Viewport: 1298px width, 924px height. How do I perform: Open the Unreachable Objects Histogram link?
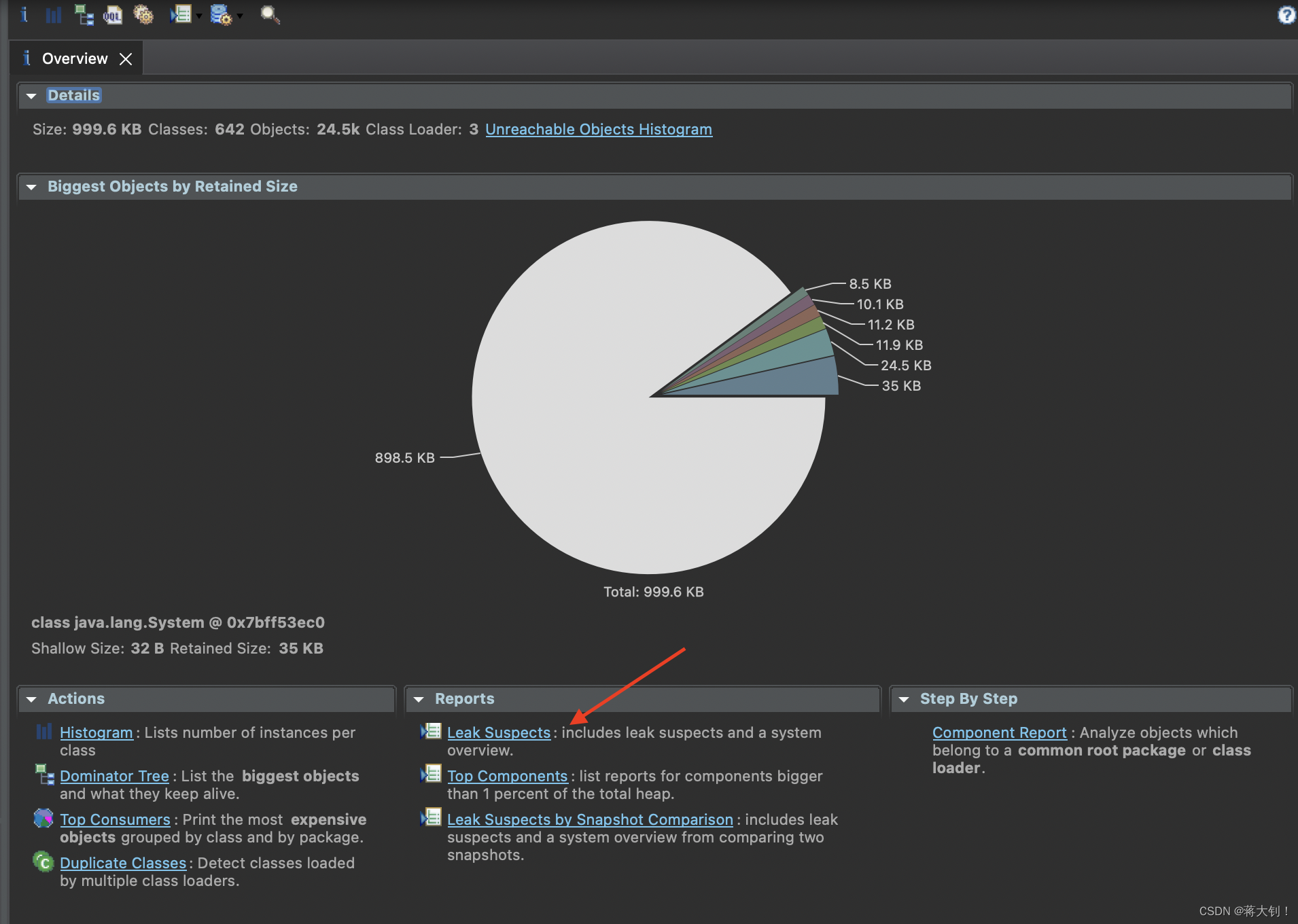point(599,129)
